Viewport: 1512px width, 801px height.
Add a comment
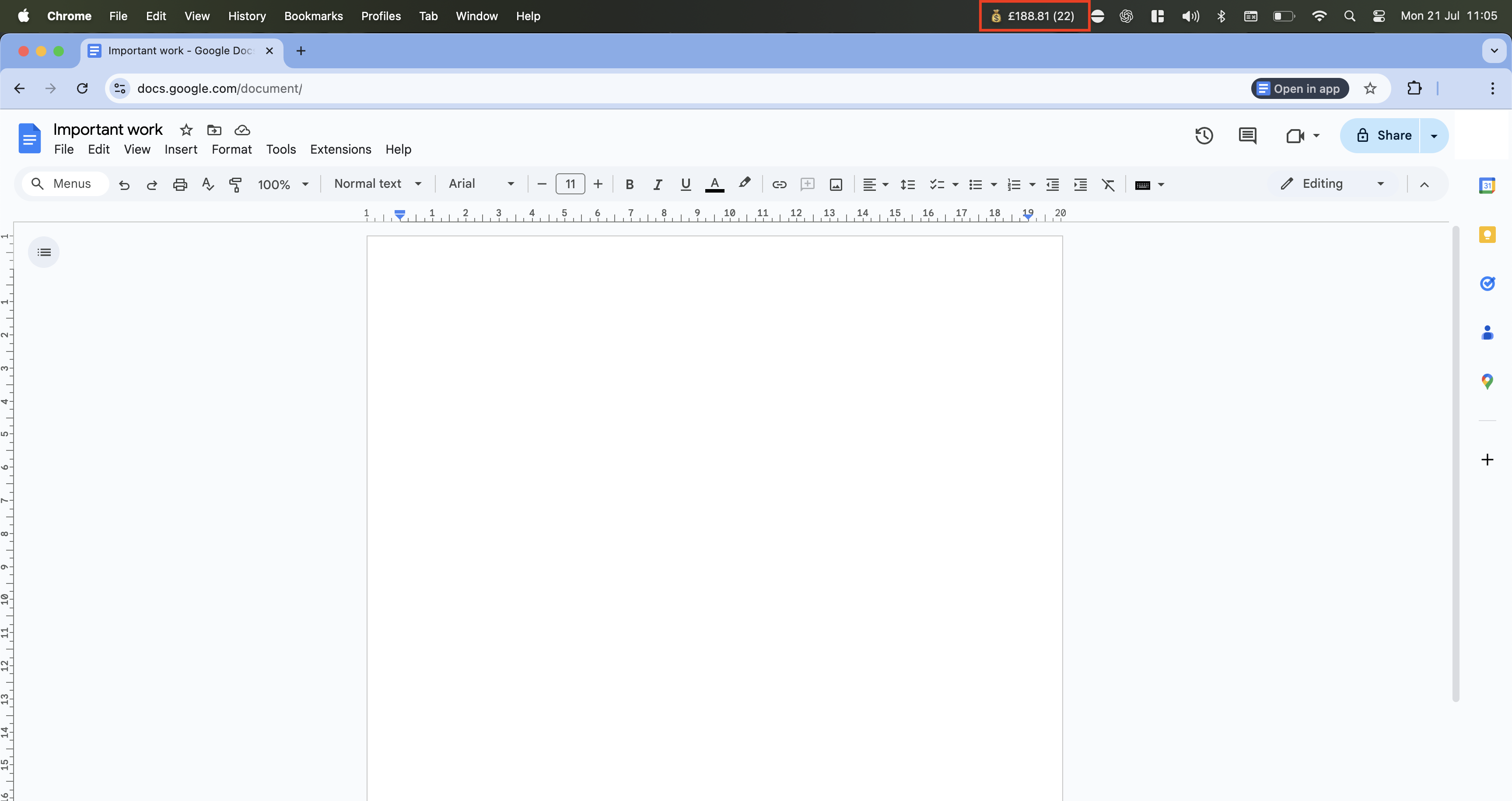pos(807,184)
